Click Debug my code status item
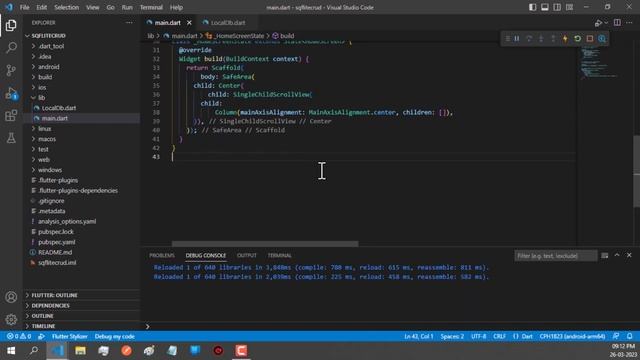Image resolution: width=640 pixels, height=360 pixels. [x=115, y=337]
